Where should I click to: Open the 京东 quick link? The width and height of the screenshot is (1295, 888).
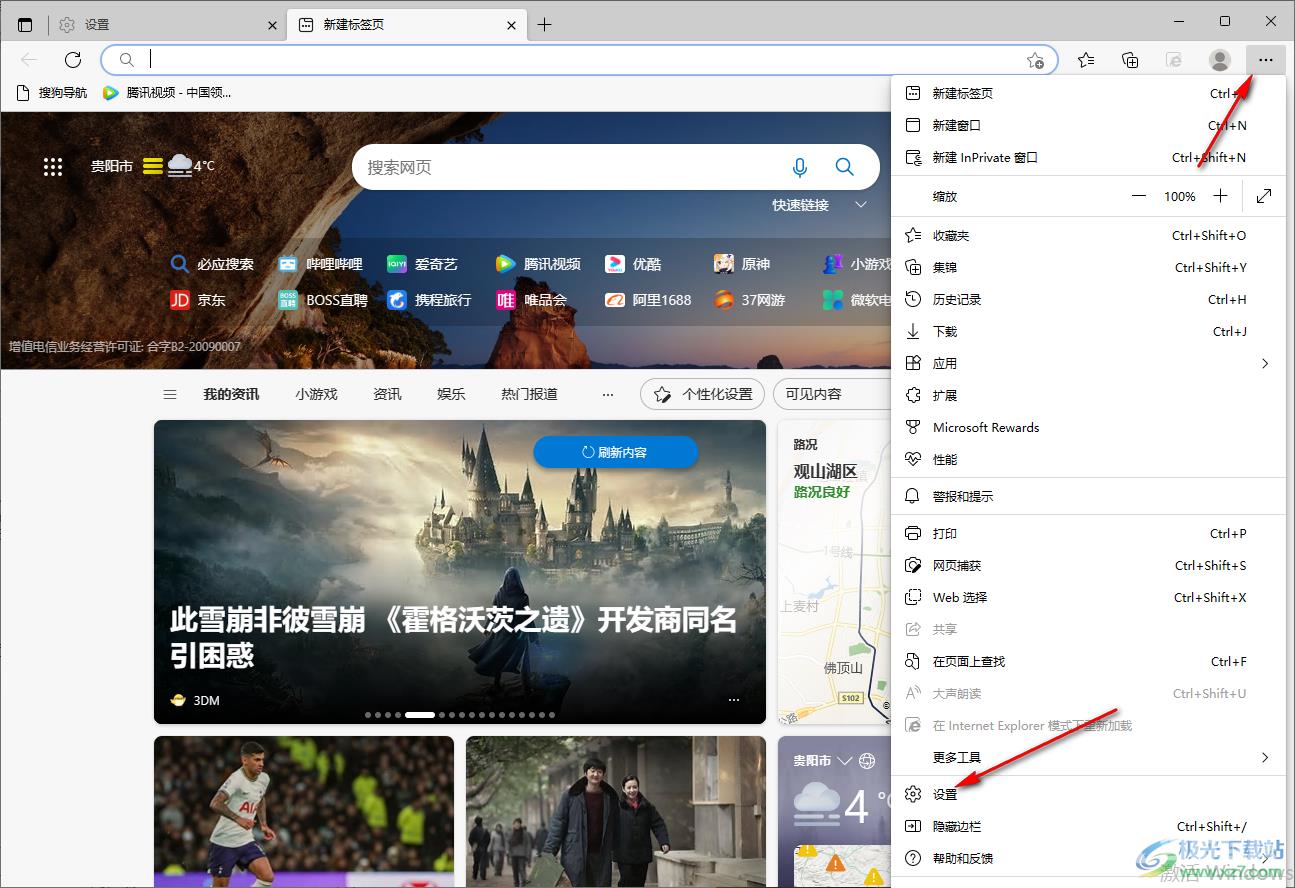198,299
